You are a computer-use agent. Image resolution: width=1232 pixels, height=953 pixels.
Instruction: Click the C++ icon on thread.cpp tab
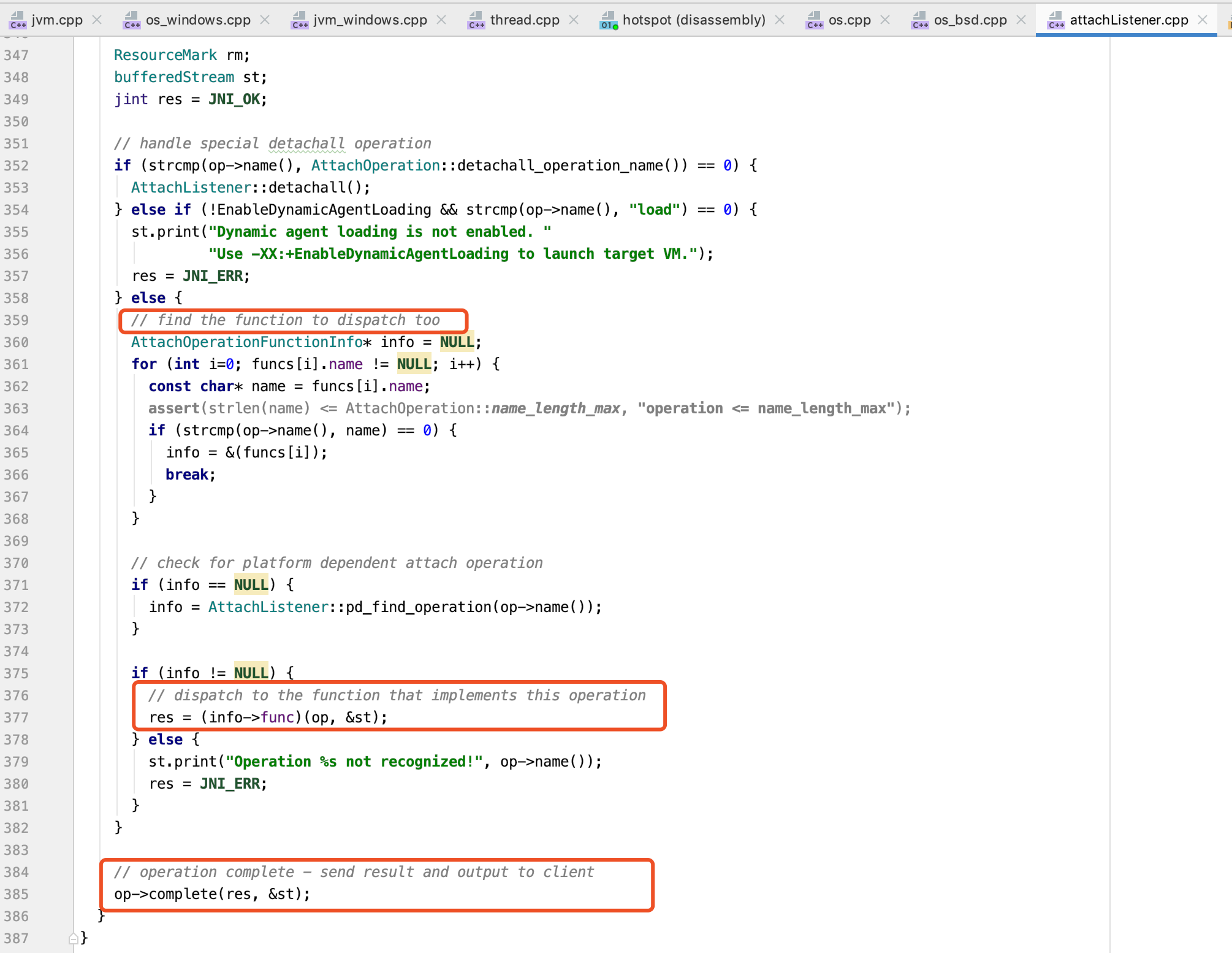coord(476,20)
